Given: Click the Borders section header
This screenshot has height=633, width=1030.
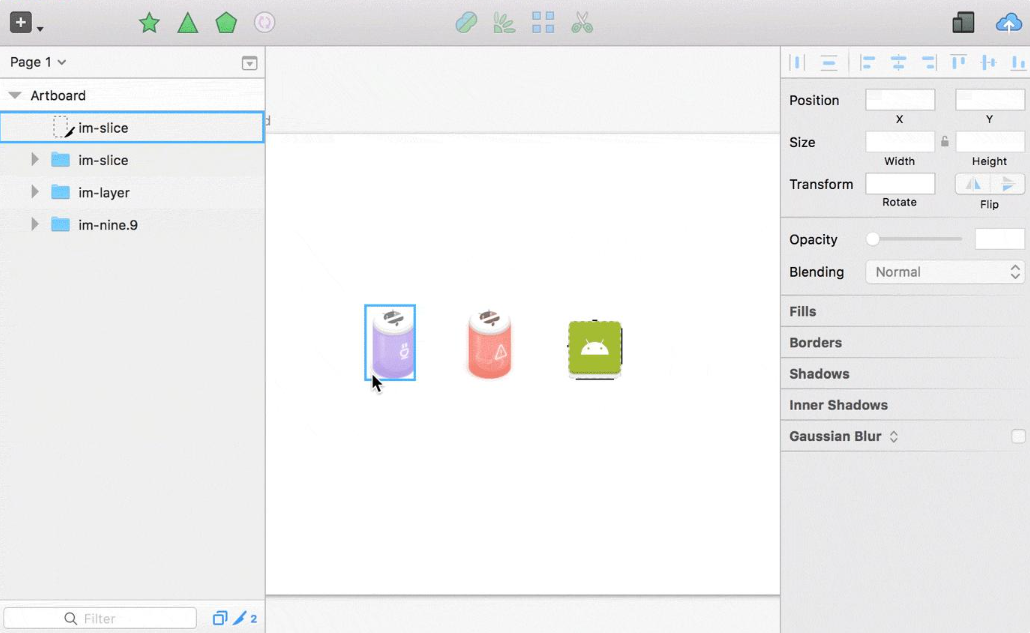Looking at the screenshot, I should [905, 342].
